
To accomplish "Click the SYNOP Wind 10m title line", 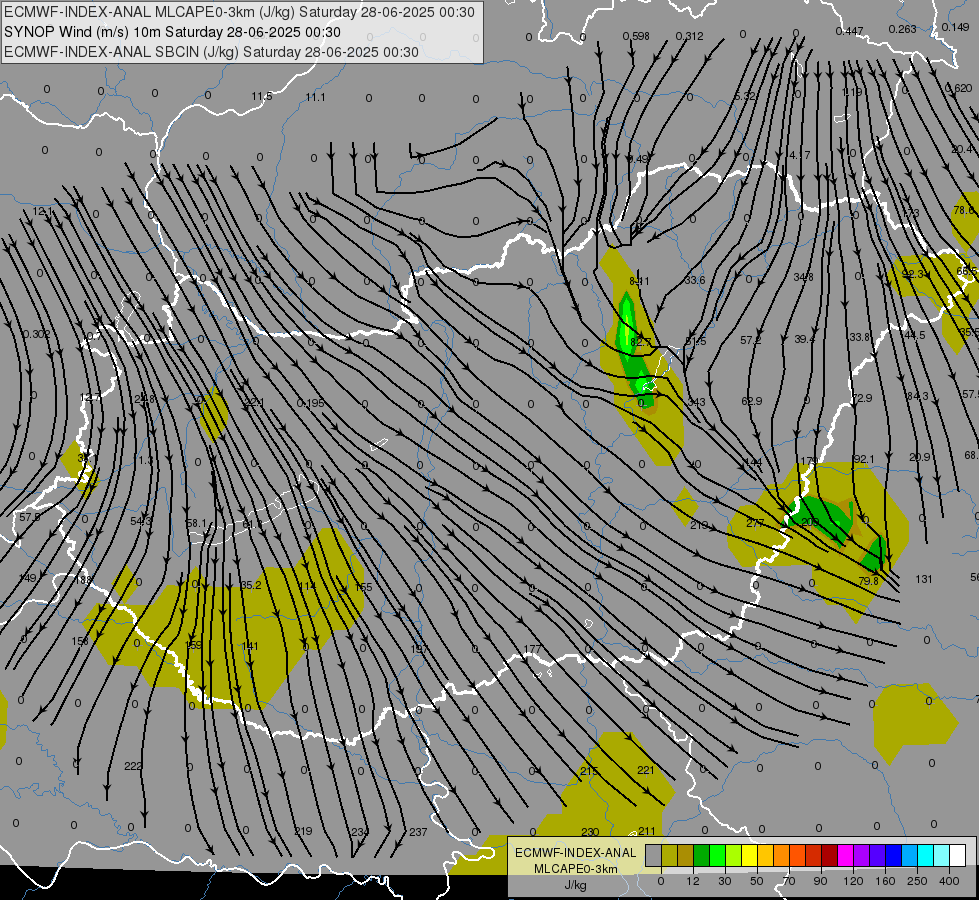I will tap(172, 32).
